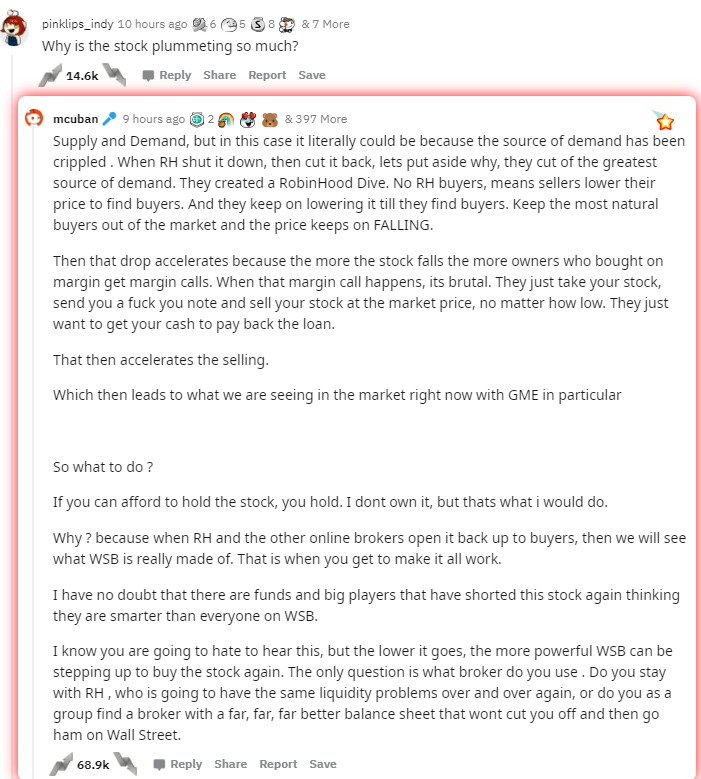Screen dimensions: 701x779
Task: Expand '& 397 More' awards list
Action: (x=315, y=119)
